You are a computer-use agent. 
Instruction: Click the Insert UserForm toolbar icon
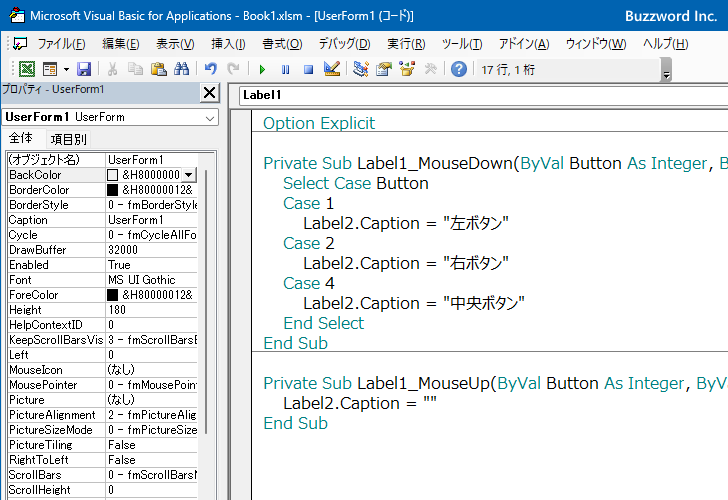click(x=50, y=69)
